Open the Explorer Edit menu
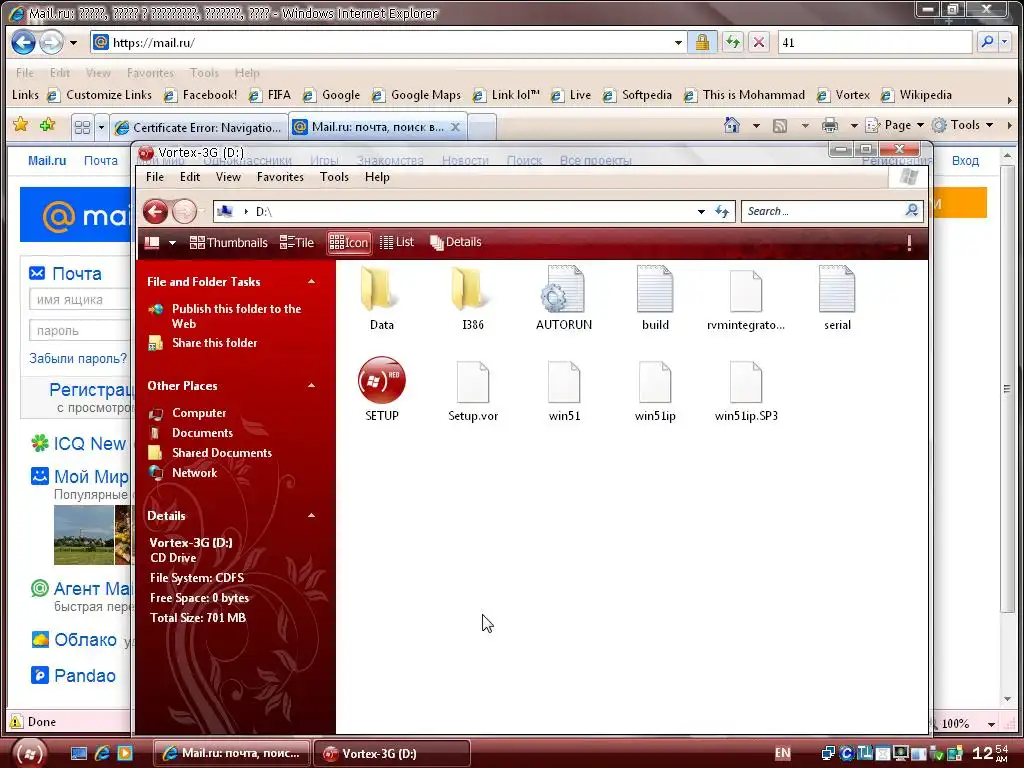The height and width of the screenshot is (768, 1024). (x=190, y=177)
